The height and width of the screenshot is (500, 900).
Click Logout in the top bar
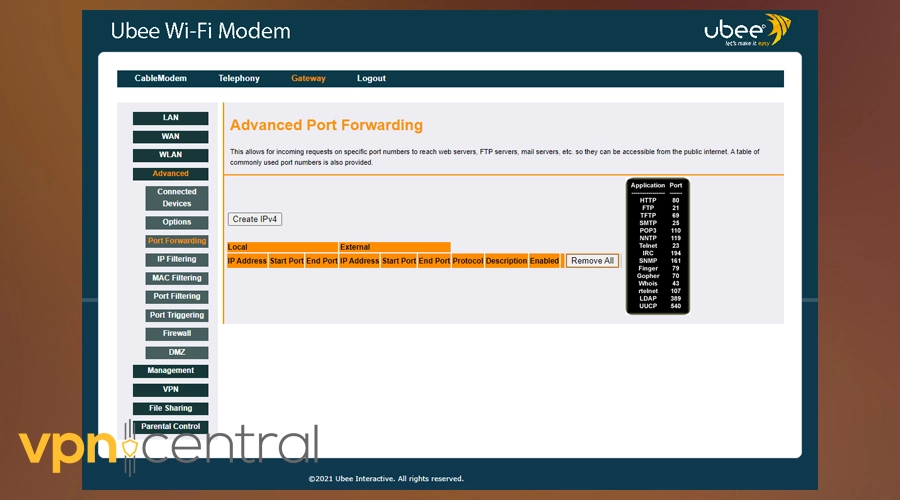[371, 78]
